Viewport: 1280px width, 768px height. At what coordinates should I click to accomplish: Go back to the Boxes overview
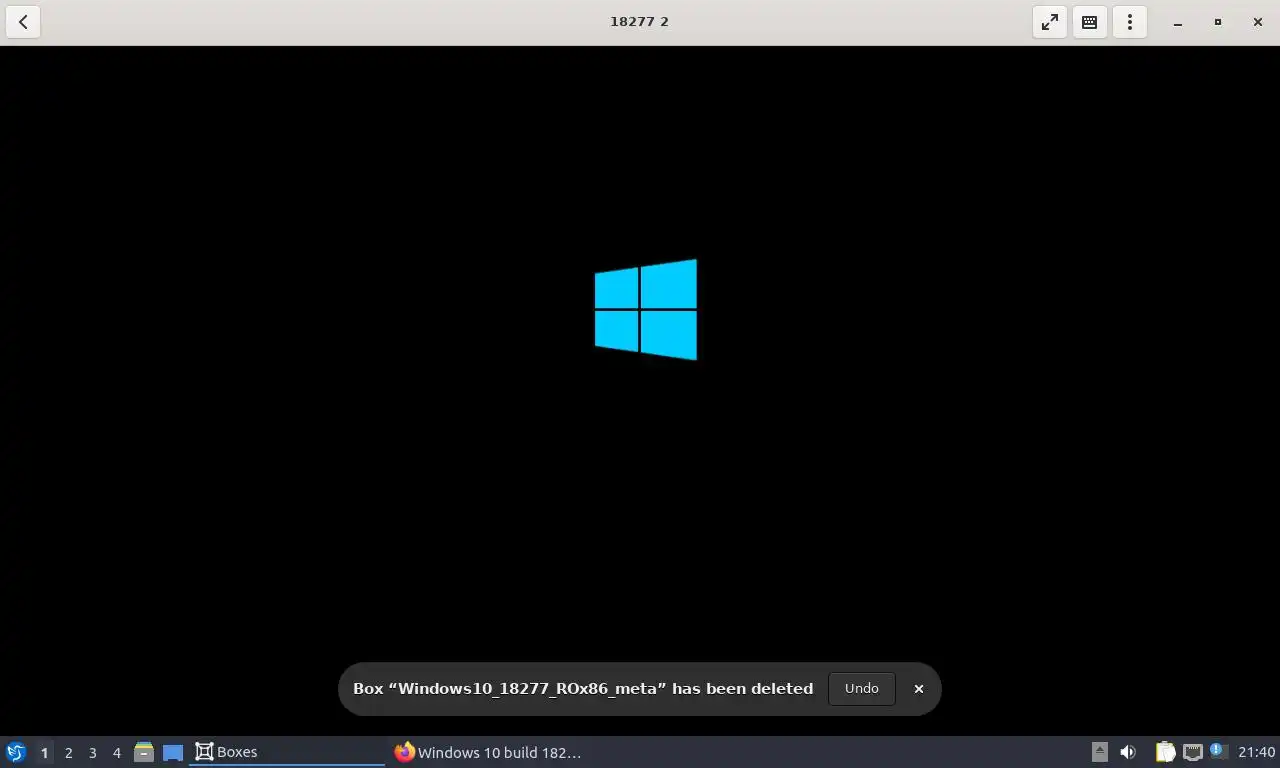[23, 22]
